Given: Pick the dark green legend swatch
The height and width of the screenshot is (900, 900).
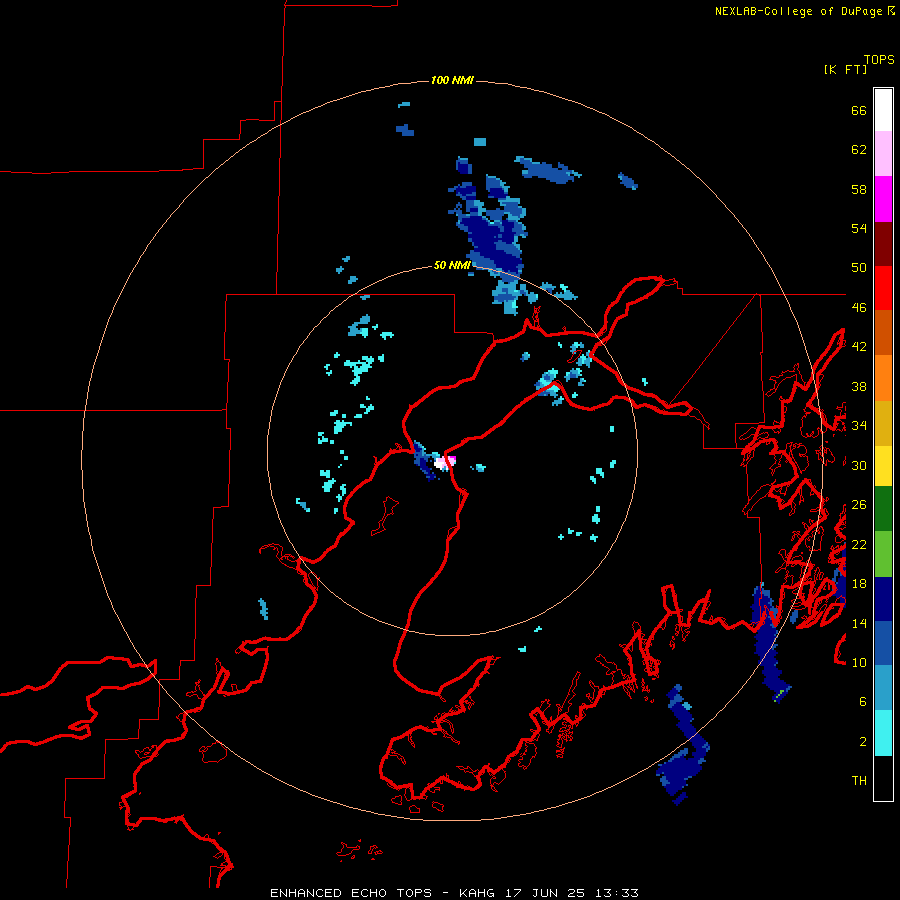Looking at the screenshot, I should 883,509.
